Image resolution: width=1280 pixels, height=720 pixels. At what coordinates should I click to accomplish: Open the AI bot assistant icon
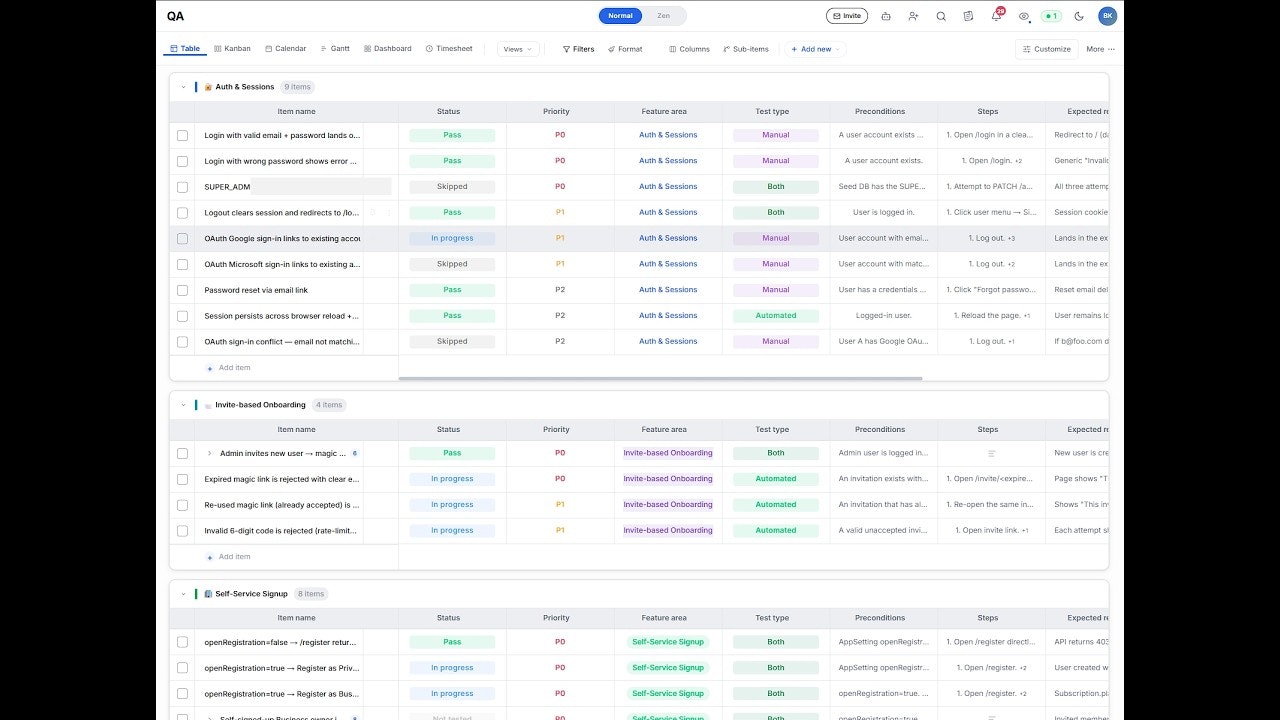tap(886, 16)
